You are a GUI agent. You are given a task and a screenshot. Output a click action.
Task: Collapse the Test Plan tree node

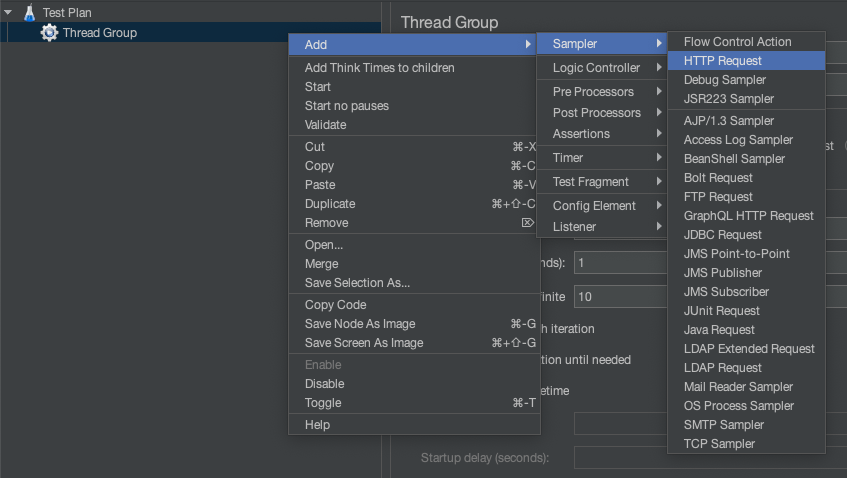tap(8, 12)
